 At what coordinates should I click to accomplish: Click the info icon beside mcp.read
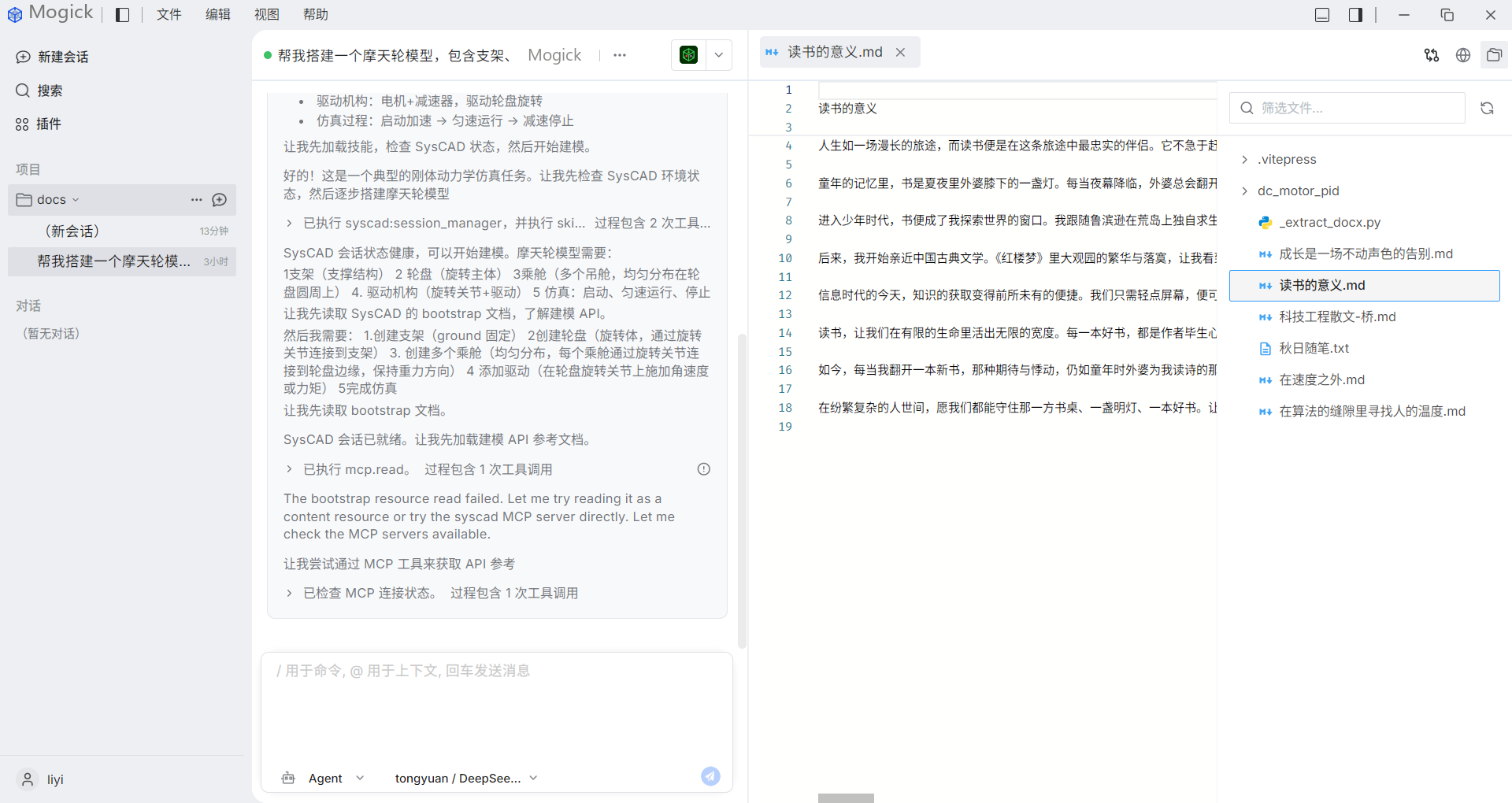pos(704,469)
